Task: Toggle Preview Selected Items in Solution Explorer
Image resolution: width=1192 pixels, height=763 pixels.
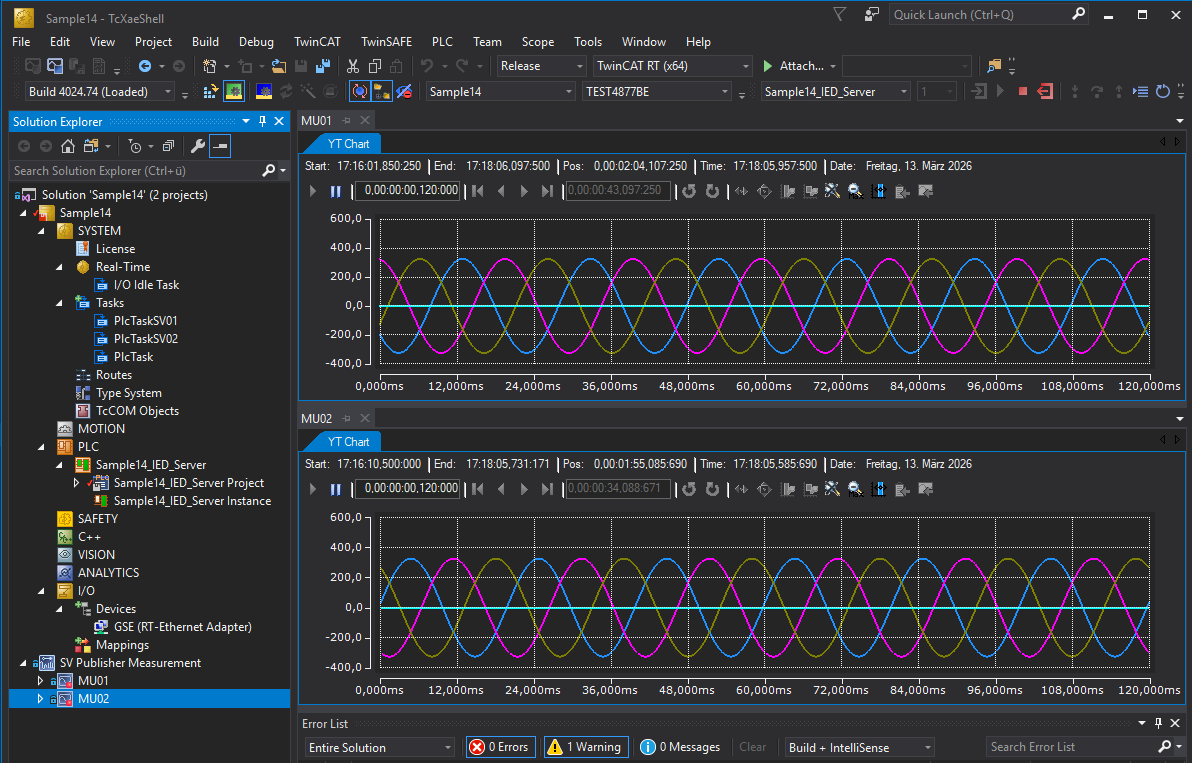Action: [x=220, y=146]
